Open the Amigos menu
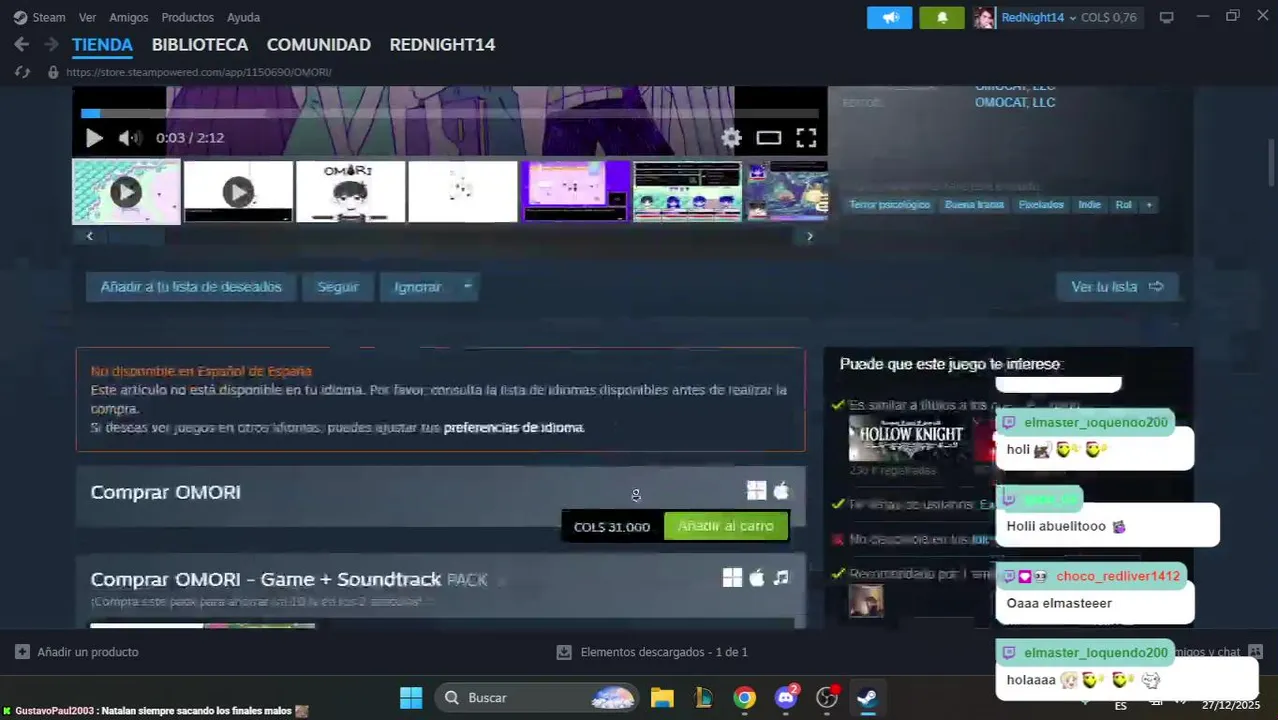Screen dimensions: 1278x720 (129, 17)
